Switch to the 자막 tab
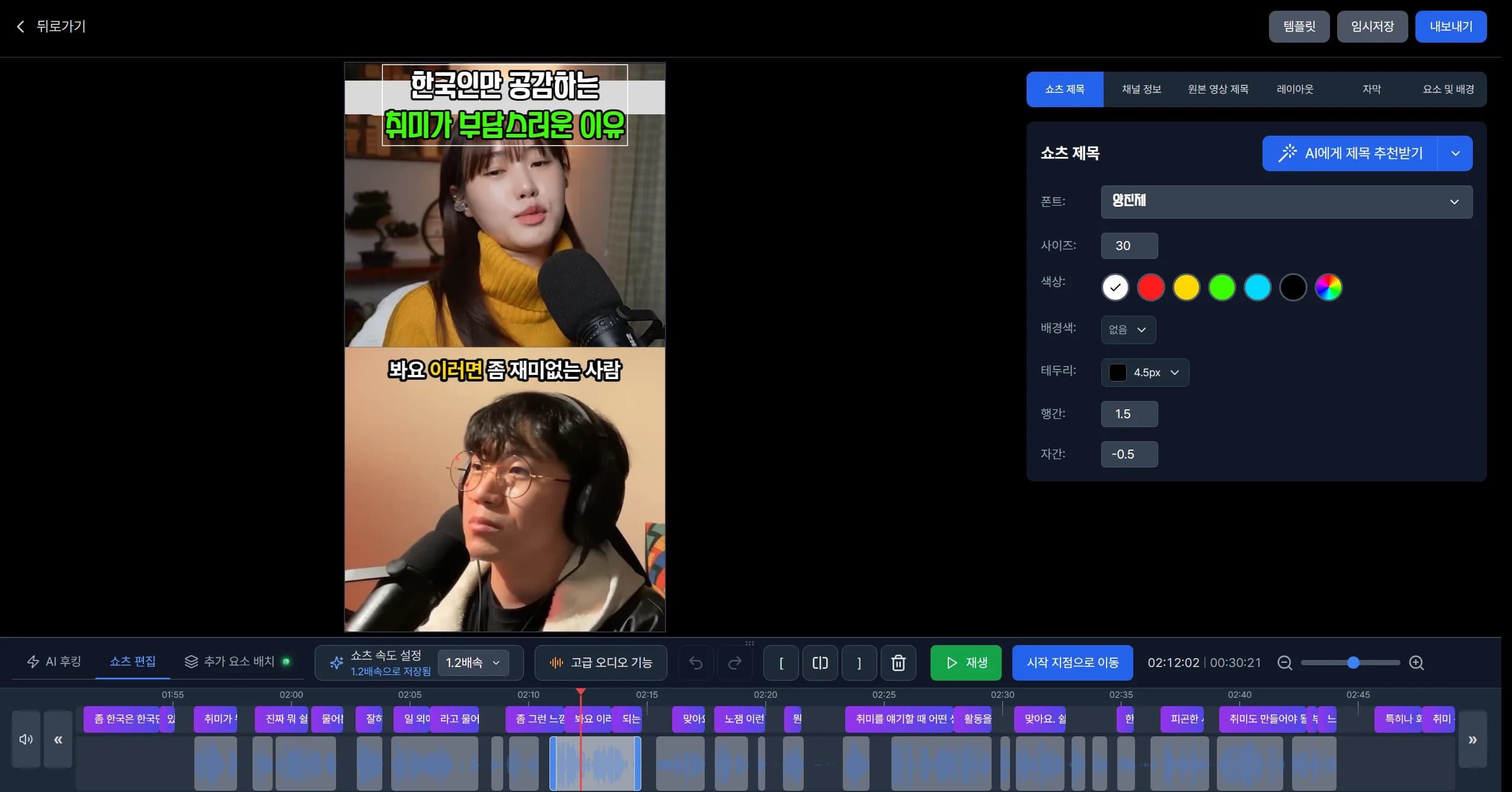This screenshot has width=1512, height=792. pyautogui.click(x=1372, y=89)
